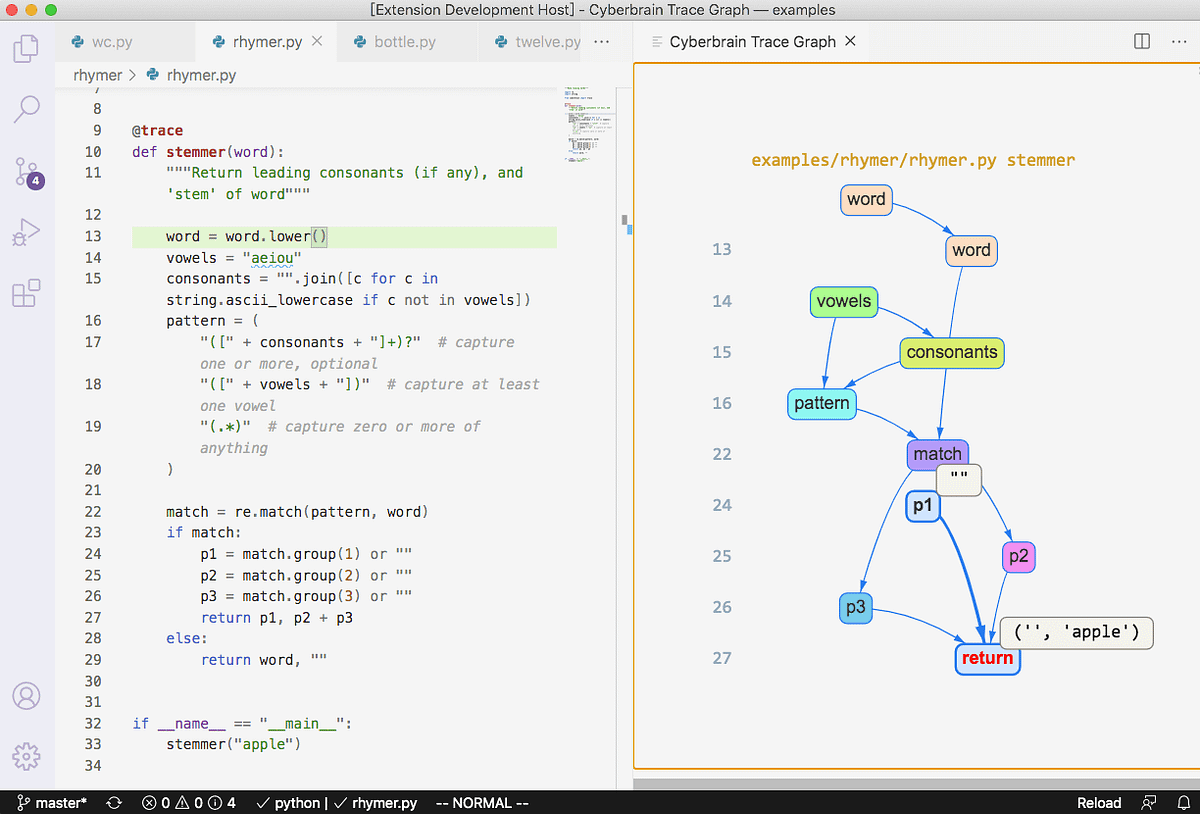This screenshot has width=1200, height=814.
Task: Open the Extensions icon
Action: tap(27, 292)
